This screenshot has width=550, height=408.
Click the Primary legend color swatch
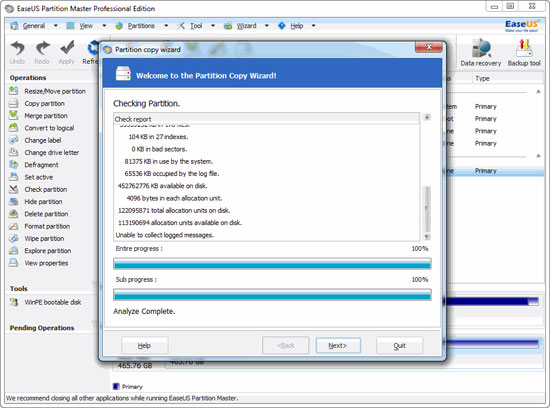[116, 386]
